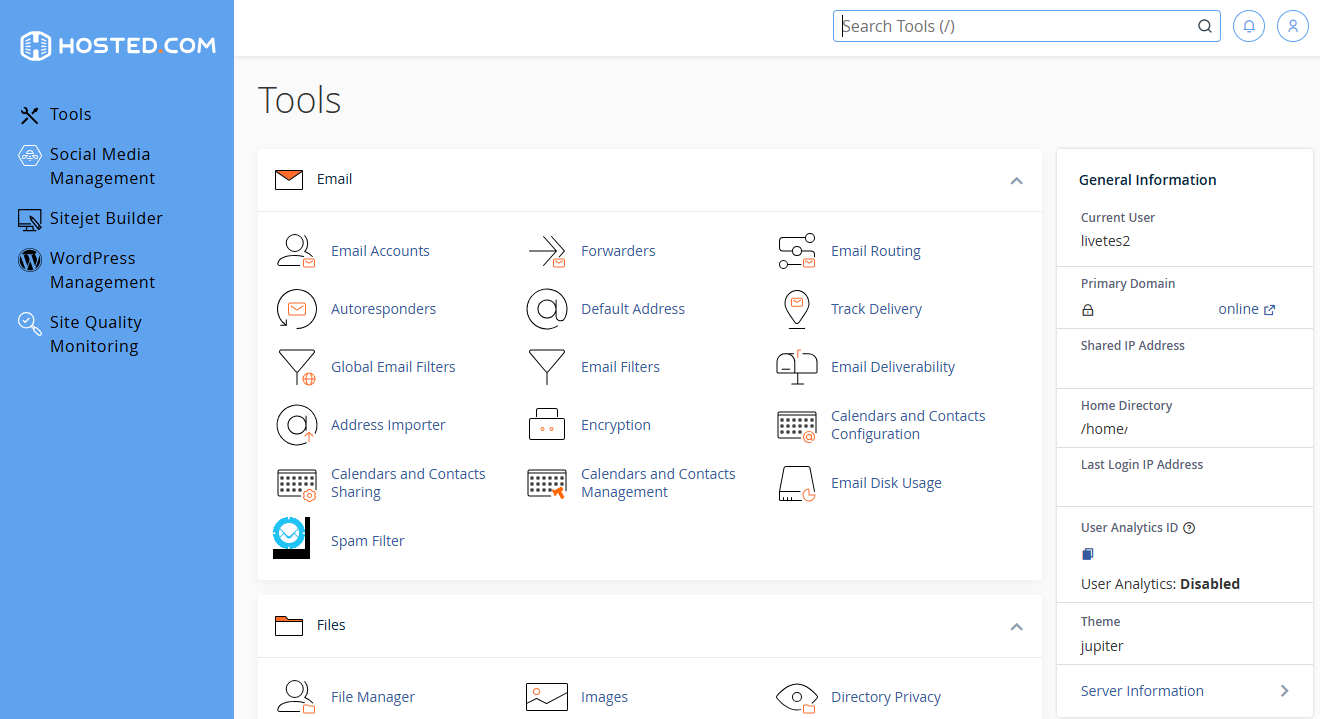The height and width of the screenshot is (719, 1320).
Task: Click the Email Routing link text
Action: 876,251
